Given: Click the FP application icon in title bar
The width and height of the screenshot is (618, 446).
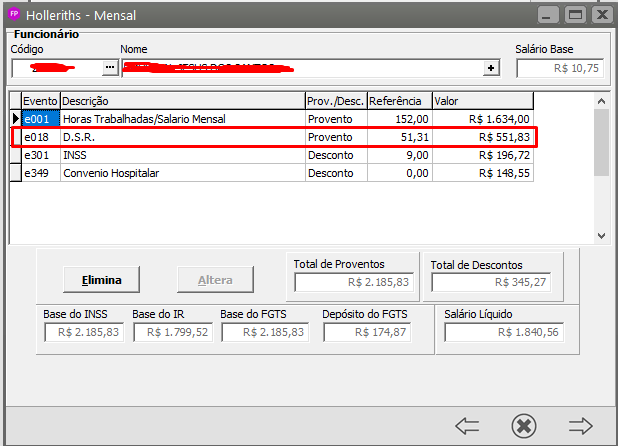Looking at the screenshot, I should 15,15.
